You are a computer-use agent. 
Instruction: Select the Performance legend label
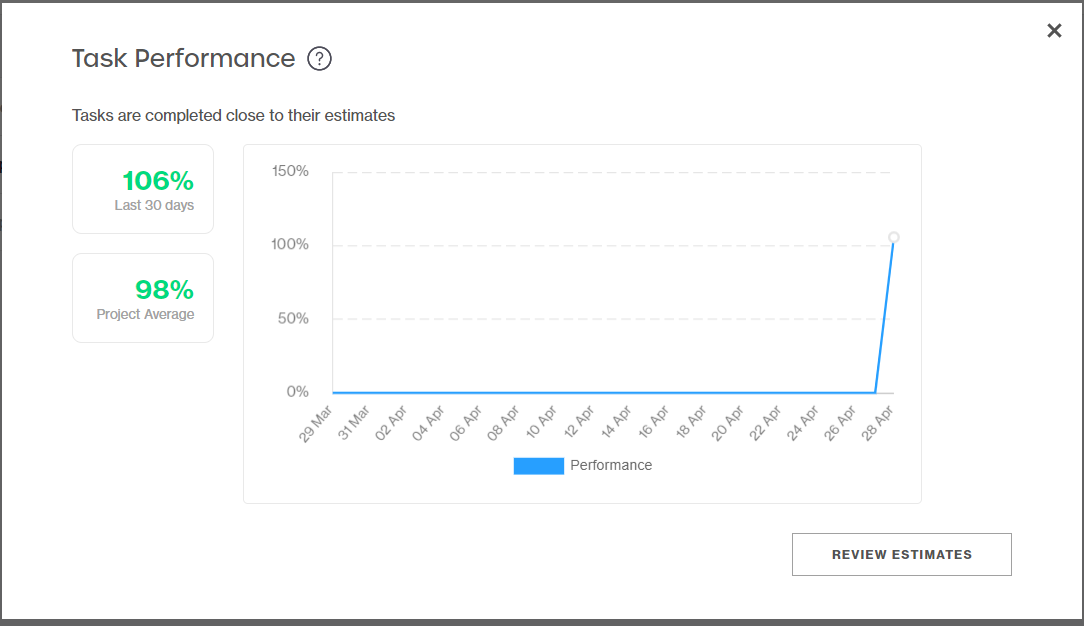(611, 466)
